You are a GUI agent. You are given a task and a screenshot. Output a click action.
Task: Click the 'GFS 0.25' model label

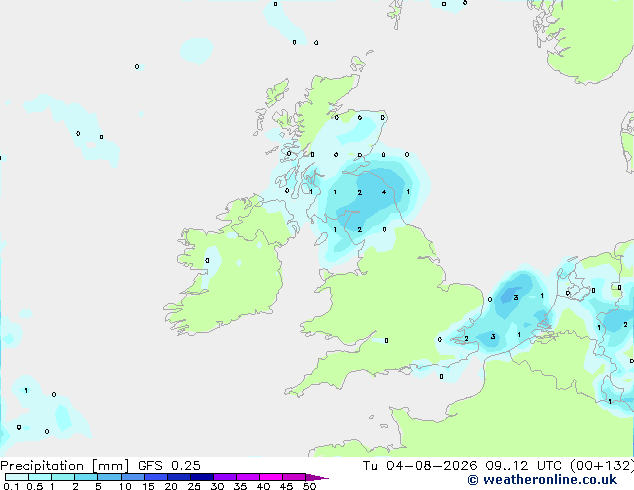(x=169, y=466)
